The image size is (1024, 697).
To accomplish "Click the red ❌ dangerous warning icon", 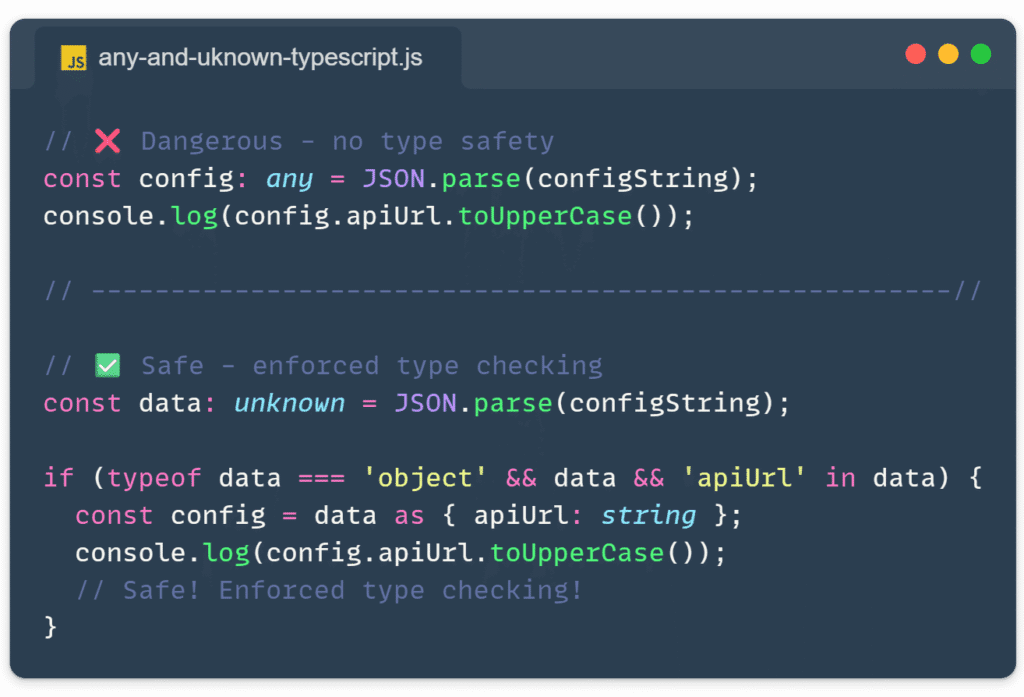I will [109, 140].
